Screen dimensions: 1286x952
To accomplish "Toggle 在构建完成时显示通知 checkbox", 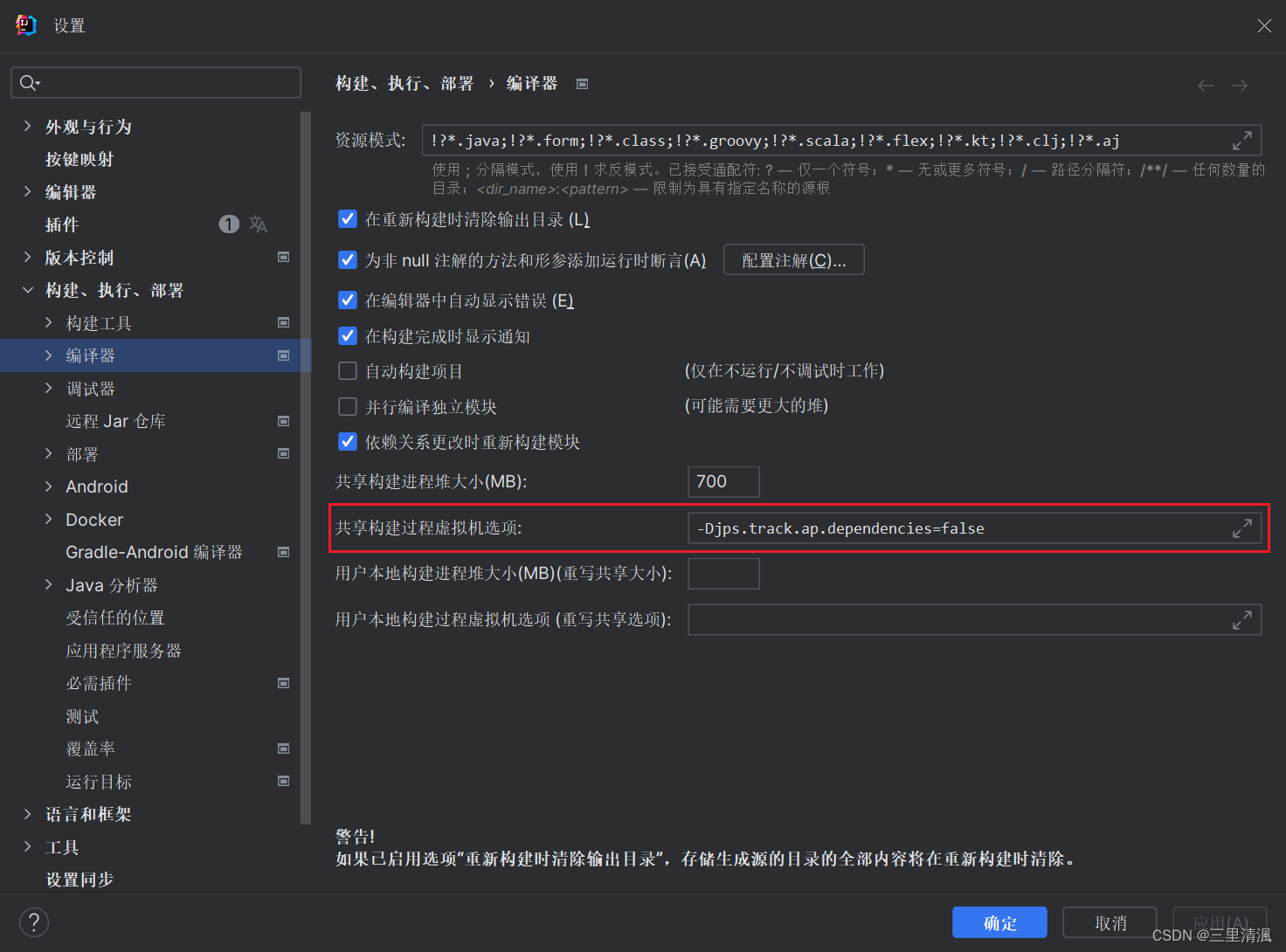I will click(348, 335).
